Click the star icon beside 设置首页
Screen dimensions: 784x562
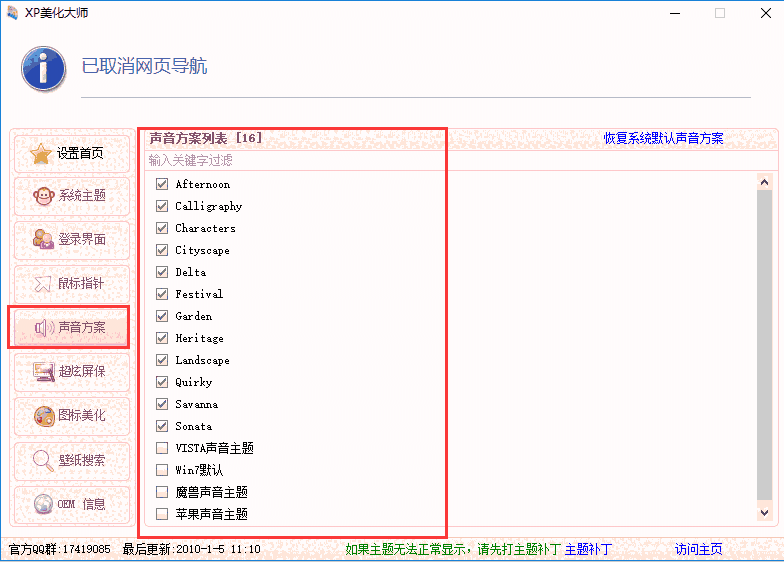point(40,154)
